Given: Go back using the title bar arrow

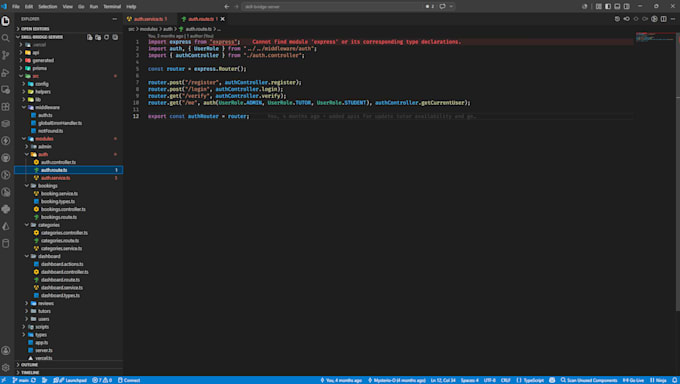Looking at the screenshot, I should [x=226, y=7].
